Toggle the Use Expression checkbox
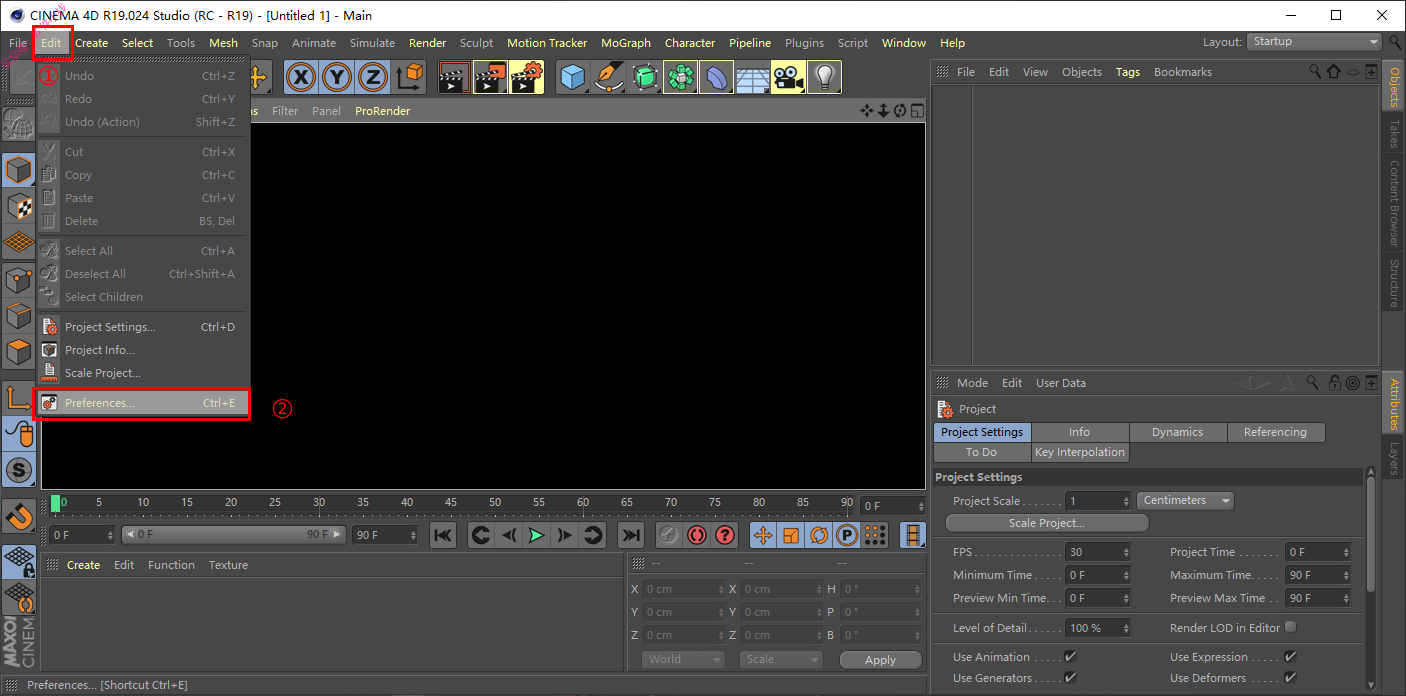Screen dimensions: 1406x696 pos(1290,656)
